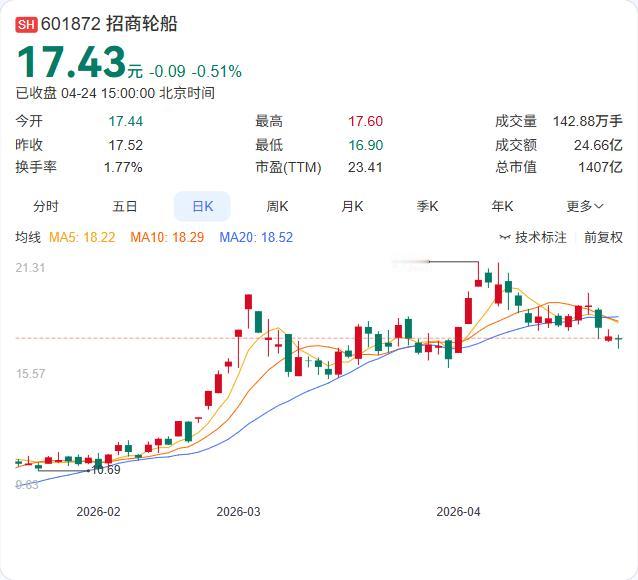Open the 年K yearly chart tab
This screenshot has height=580, width=638.
(x=502, y=206)
